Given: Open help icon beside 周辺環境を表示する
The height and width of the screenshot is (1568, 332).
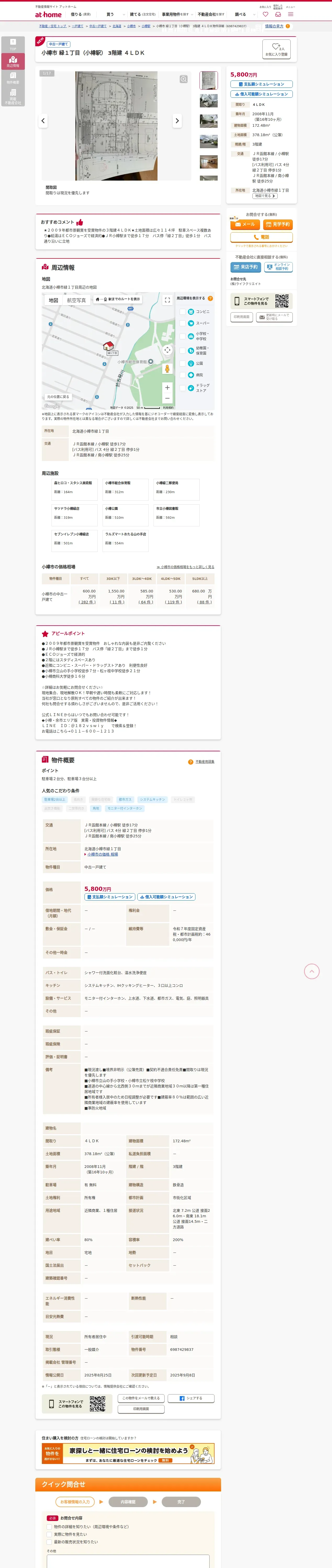Looking at the screenshot, I should pyautogui.click(x=210, y=298).
